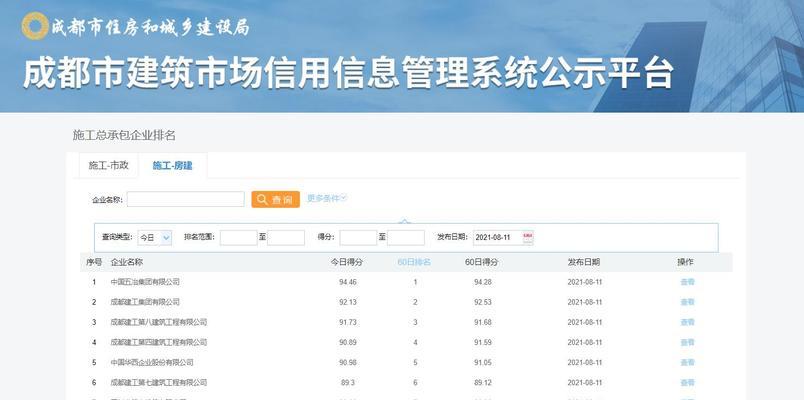Click the 排名范围 starting value field
This screenshot has height=400, width=804.
coord(238,237)
